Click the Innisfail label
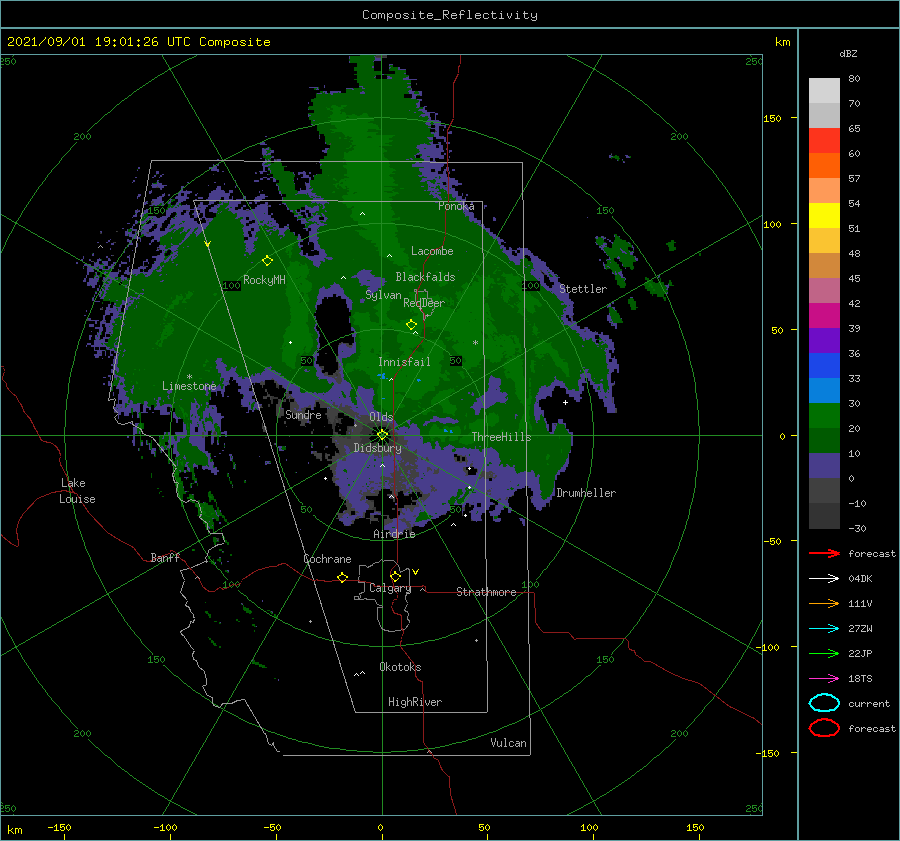The image size is (900, 841). tap(404, 362)
